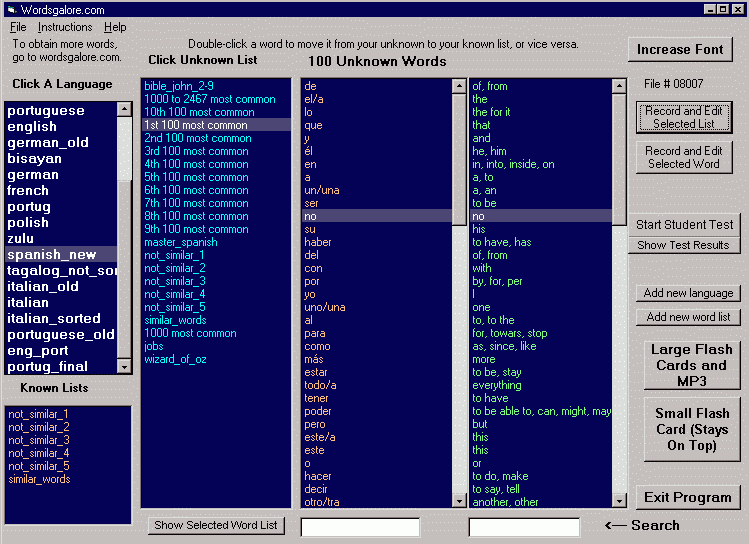
Task: Start the Student Test
Action: pyautogui.click(x=684, y=225)
